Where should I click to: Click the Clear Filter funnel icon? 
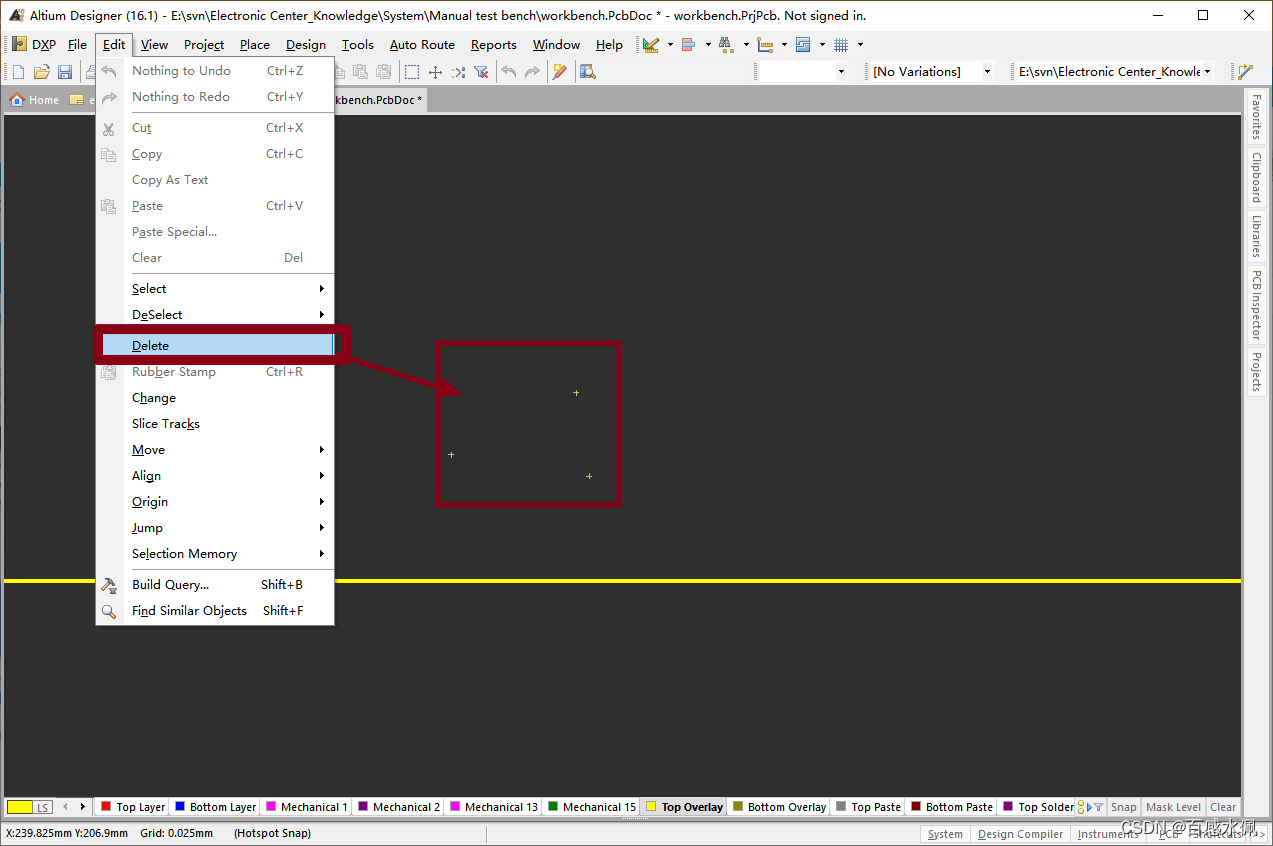481,72
